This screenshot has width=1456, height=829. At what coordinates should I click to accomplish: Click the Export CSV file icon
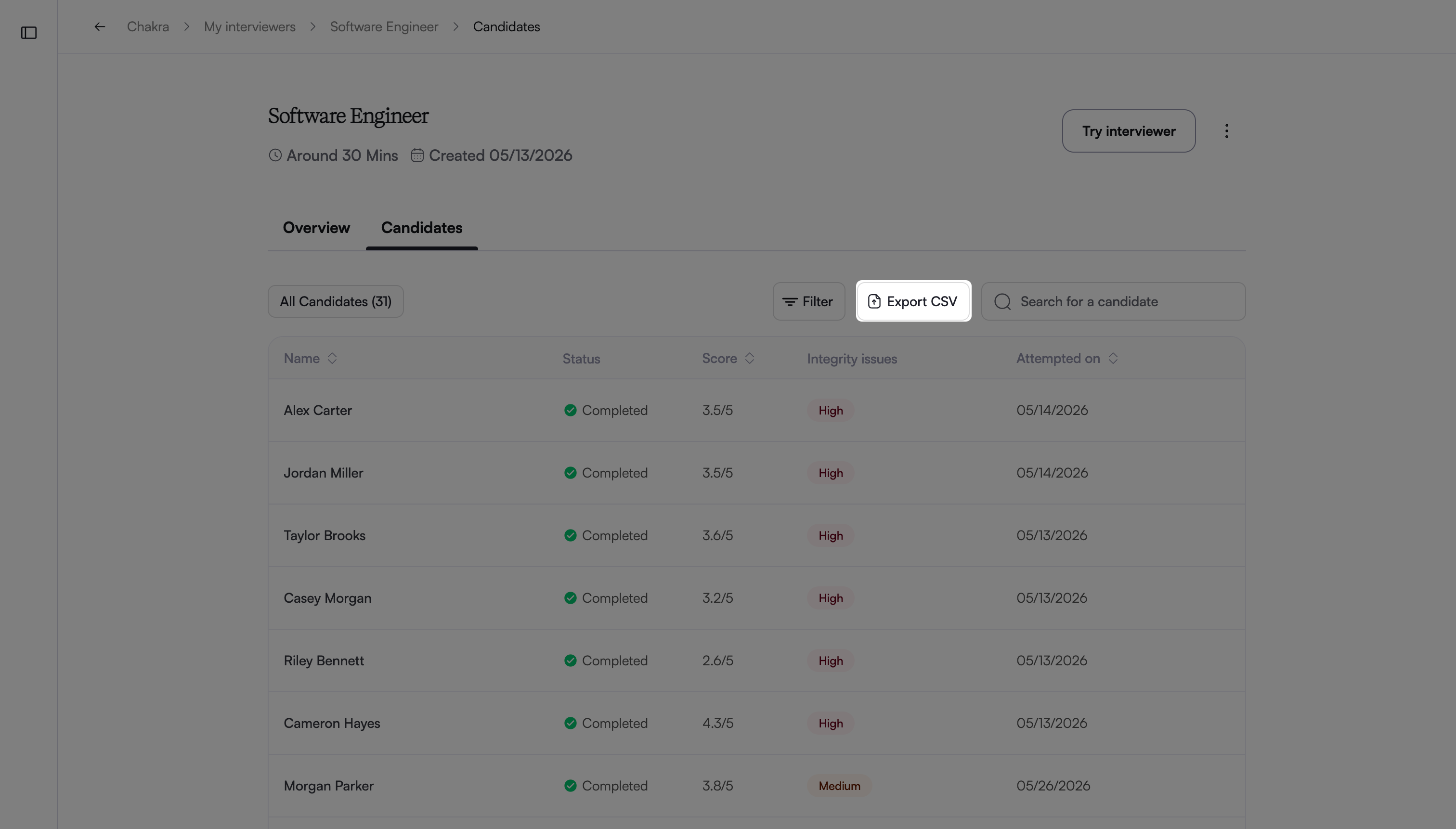[874, 301]
